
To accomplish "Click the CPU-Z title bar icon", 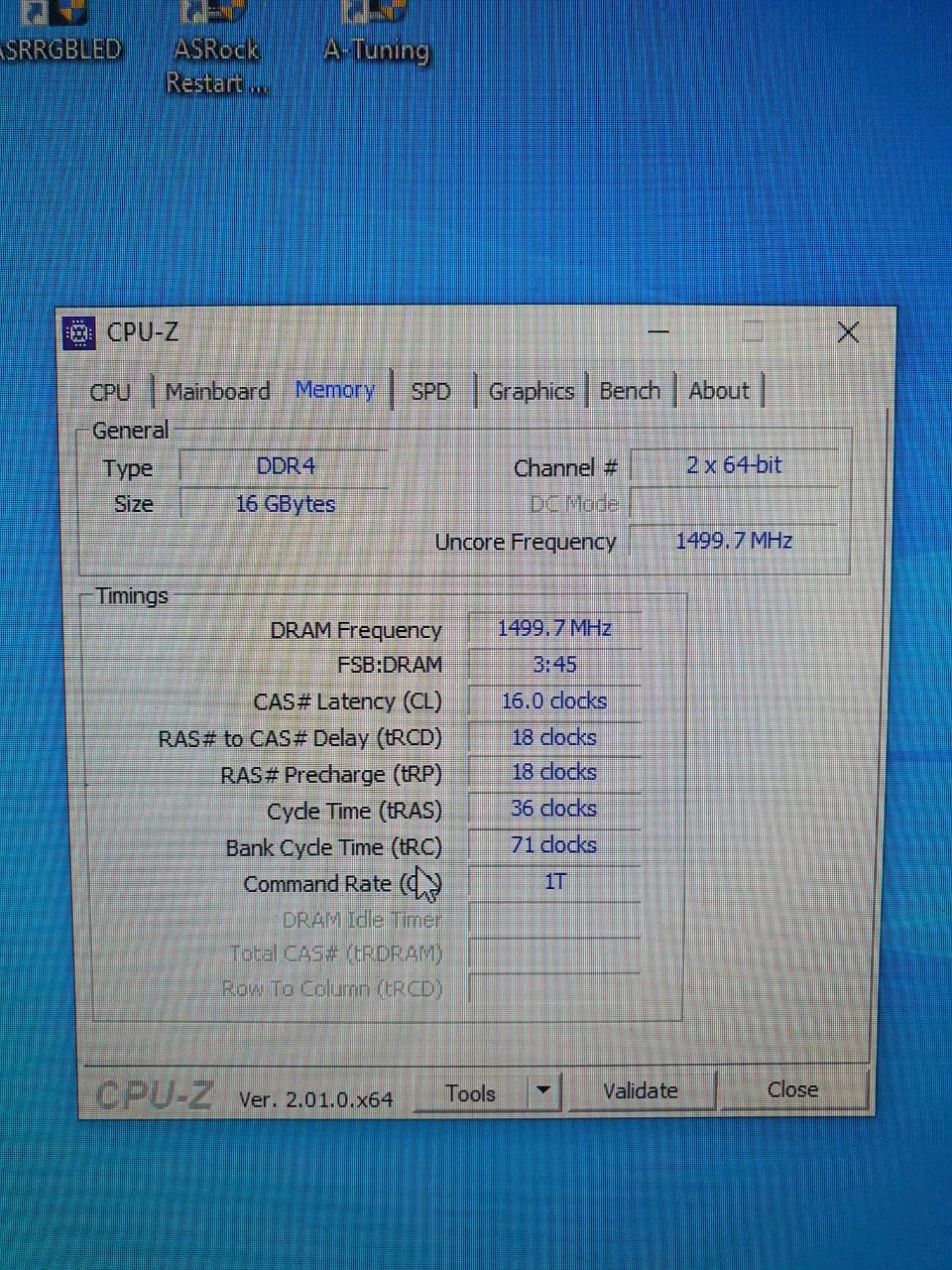I will click(x=79, y=333).
